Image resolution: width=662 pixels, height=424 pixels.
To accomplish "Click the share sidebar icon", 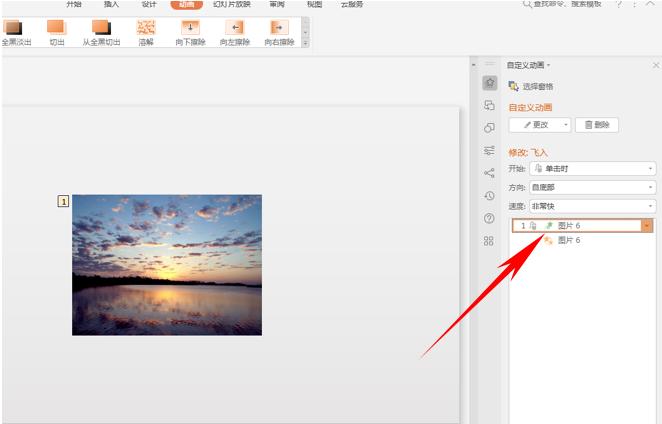I will 489,173.
